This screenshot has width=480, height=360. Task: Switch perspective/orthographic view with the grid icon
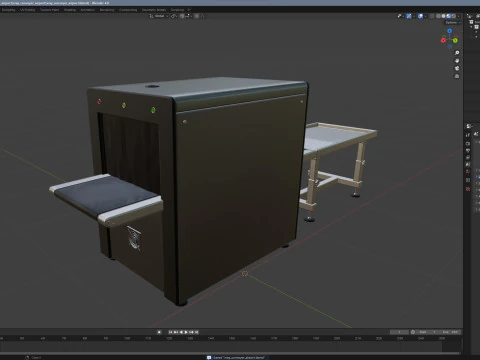457,76
